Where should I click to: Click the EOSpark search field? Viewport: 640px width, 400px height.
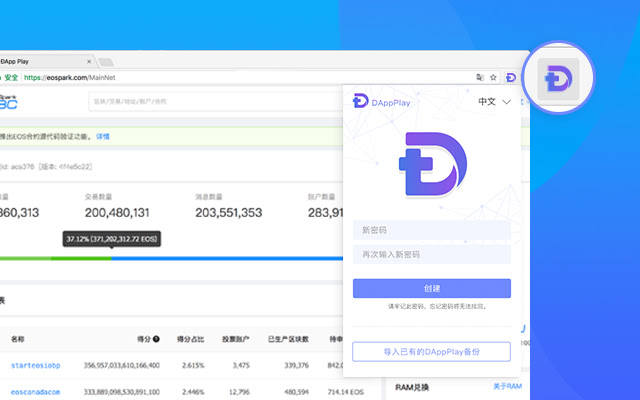pyautogui.click(x=216, y=101)
